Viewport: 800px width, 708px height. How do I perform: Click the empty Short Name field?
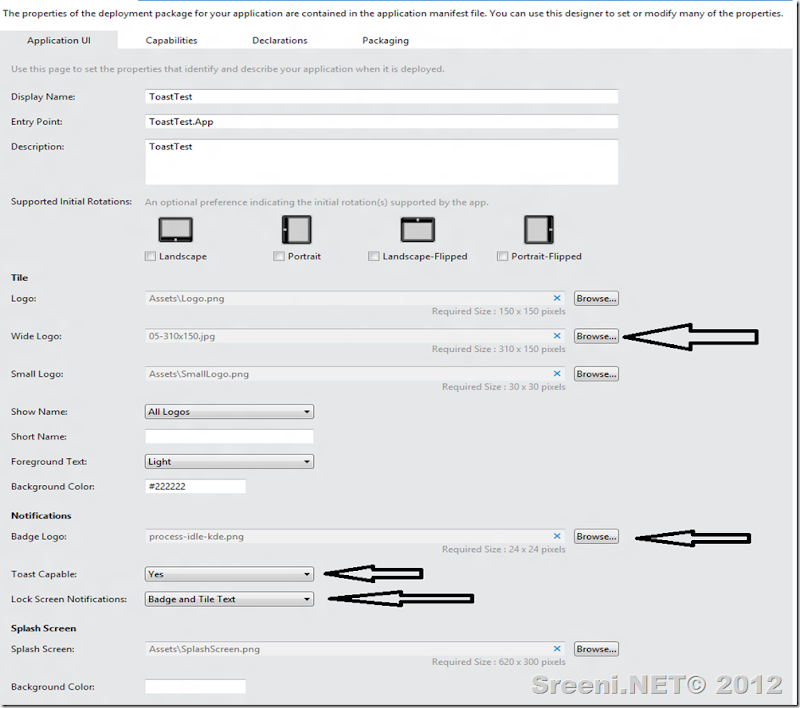click(229, 437)
